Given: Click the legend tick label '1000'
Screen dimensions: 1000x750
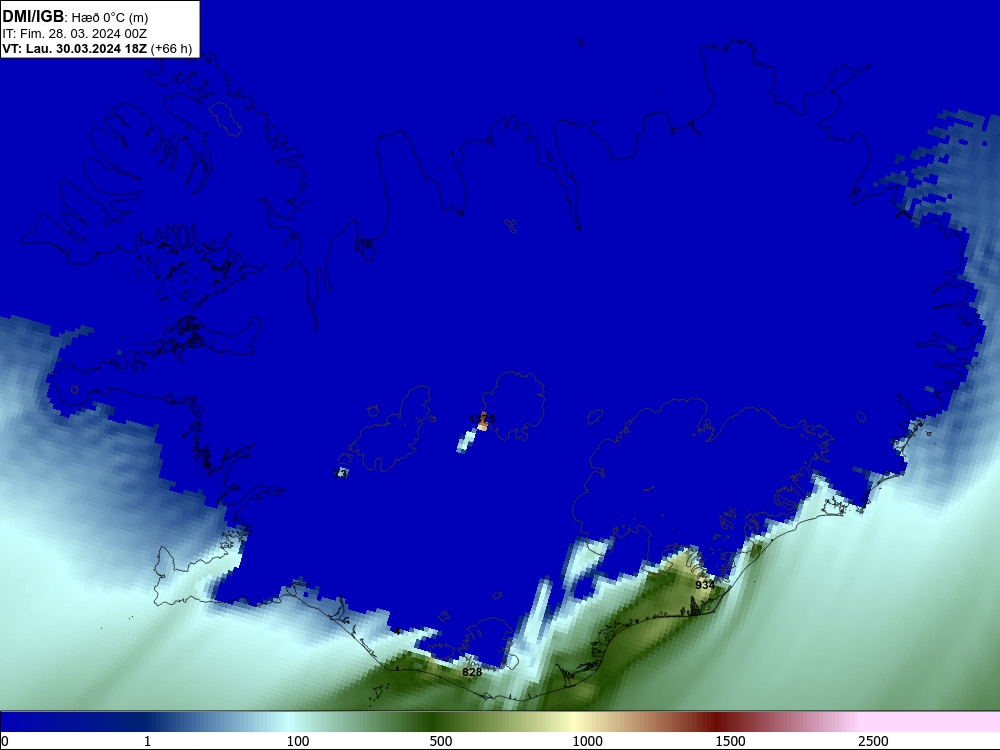Looking at the screenshot, I should coord(587,741).
